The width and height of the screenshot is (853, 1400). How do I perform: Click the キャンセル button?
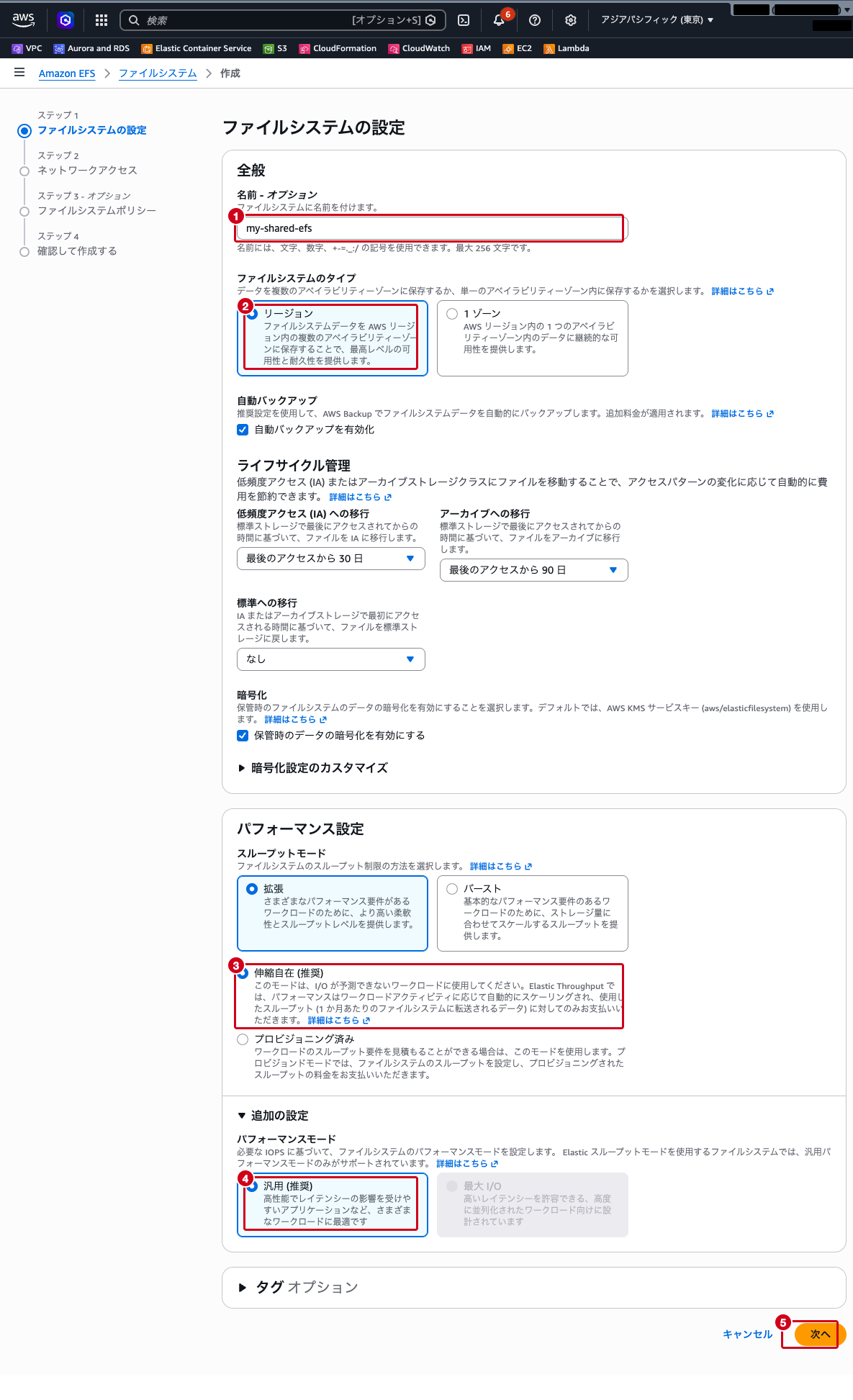[x=747, y=1334]
